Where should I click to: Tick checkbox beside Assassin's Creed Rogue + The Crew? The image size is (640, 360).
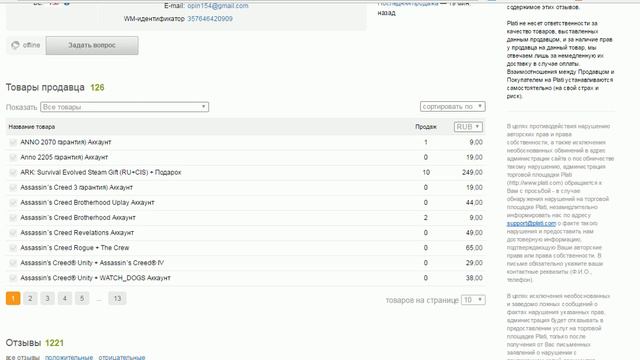coord(13,248)
